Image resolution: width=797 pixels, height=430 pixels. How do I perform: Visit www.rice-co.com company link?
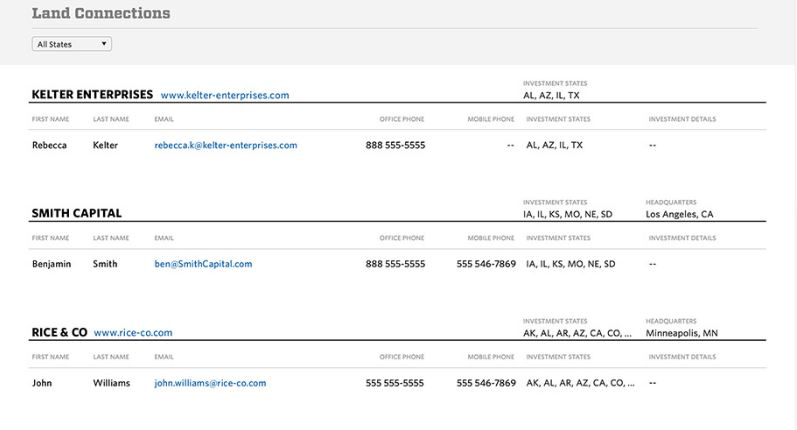click(x=133, y=333)
